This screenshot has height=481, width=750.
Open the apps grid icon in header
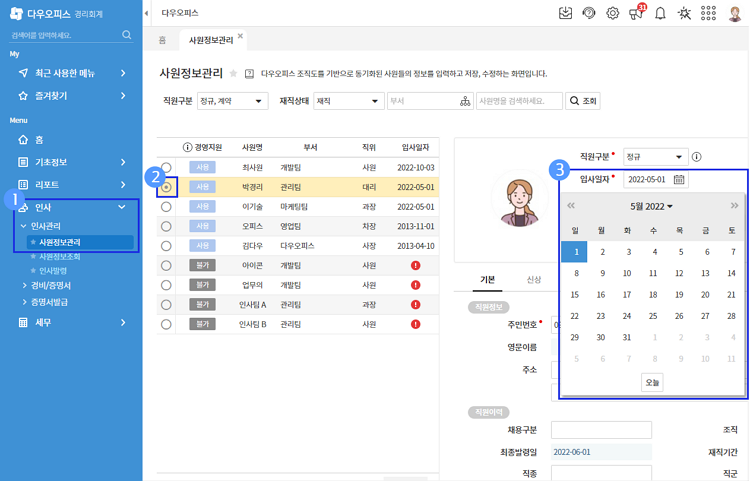(708, 14)
